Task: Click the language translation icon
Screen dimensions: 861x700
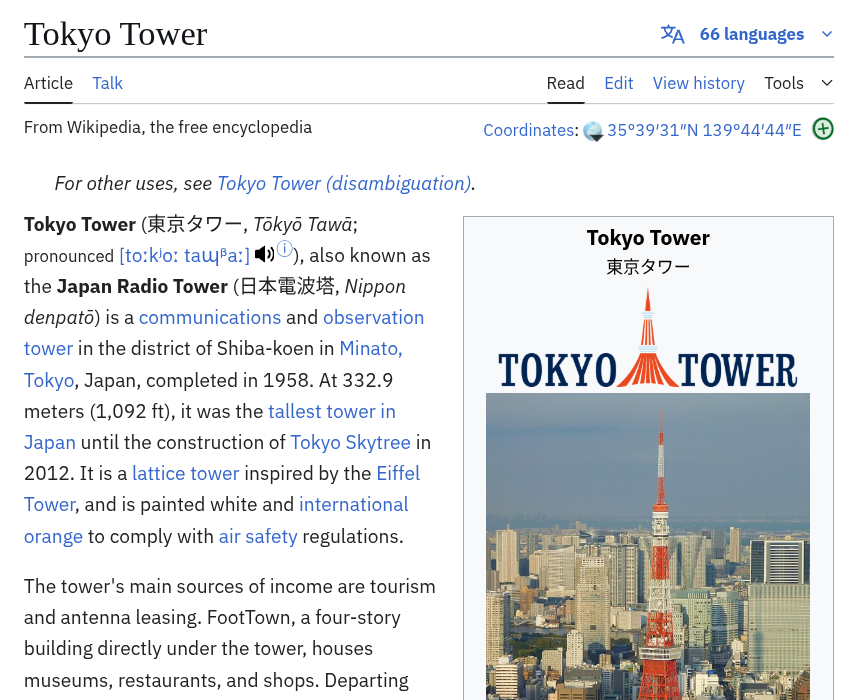Action: click(x=672, y=34)
